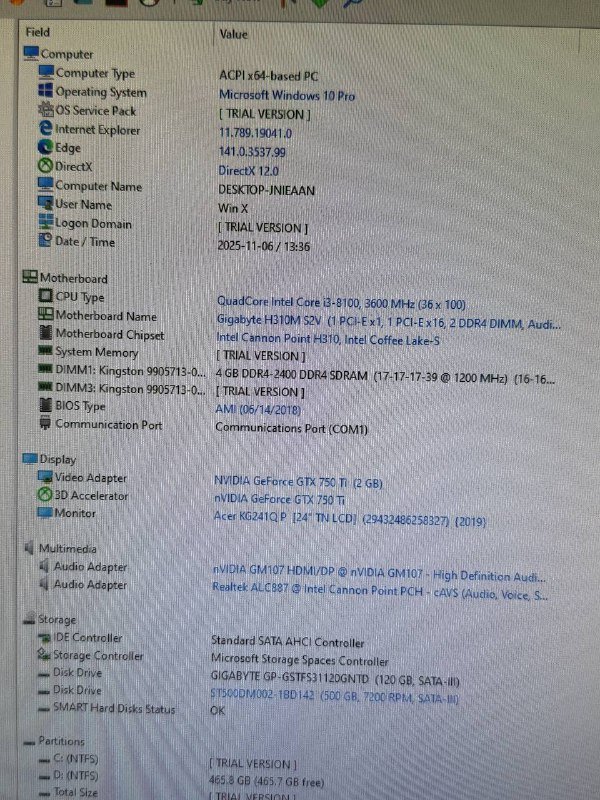Viewport: 600px width, 800px height.
Task: Click the Communication Port plug icon
Action: [45, 423]
